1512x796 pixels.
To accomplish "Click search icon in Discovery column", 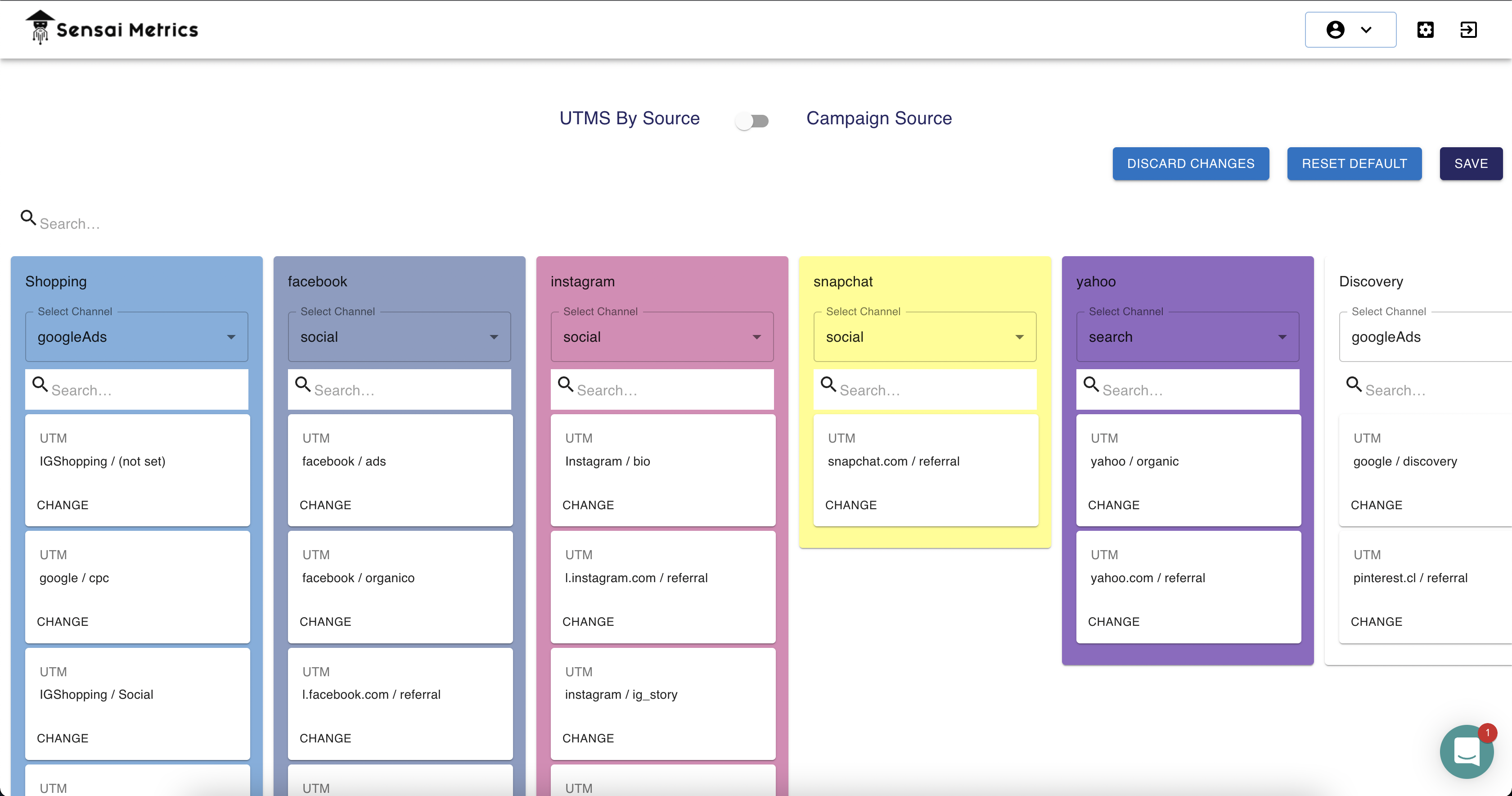I will click(x=1354, y=384).
